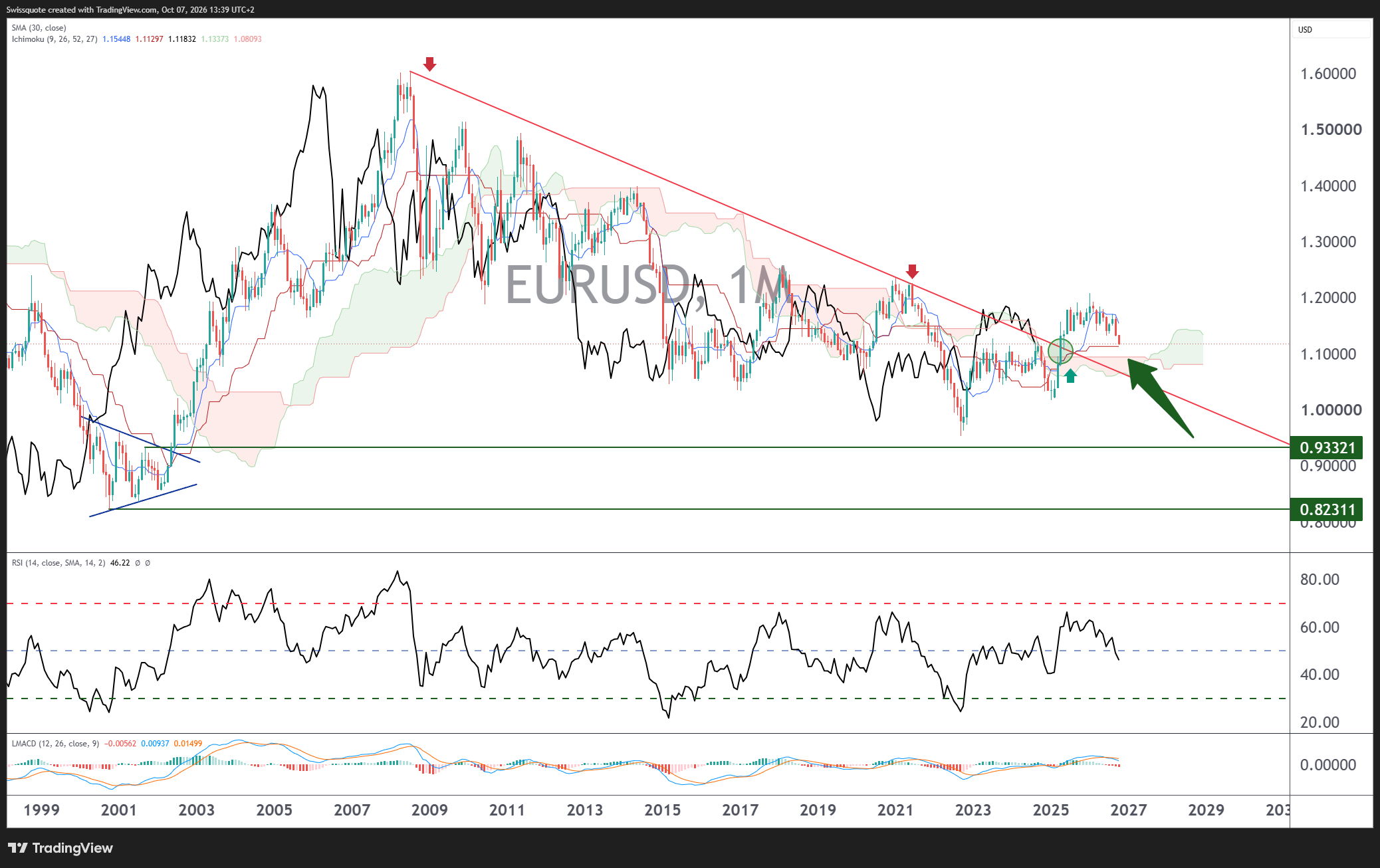Click the 60.00 RSI axis label

(1320, 627)
